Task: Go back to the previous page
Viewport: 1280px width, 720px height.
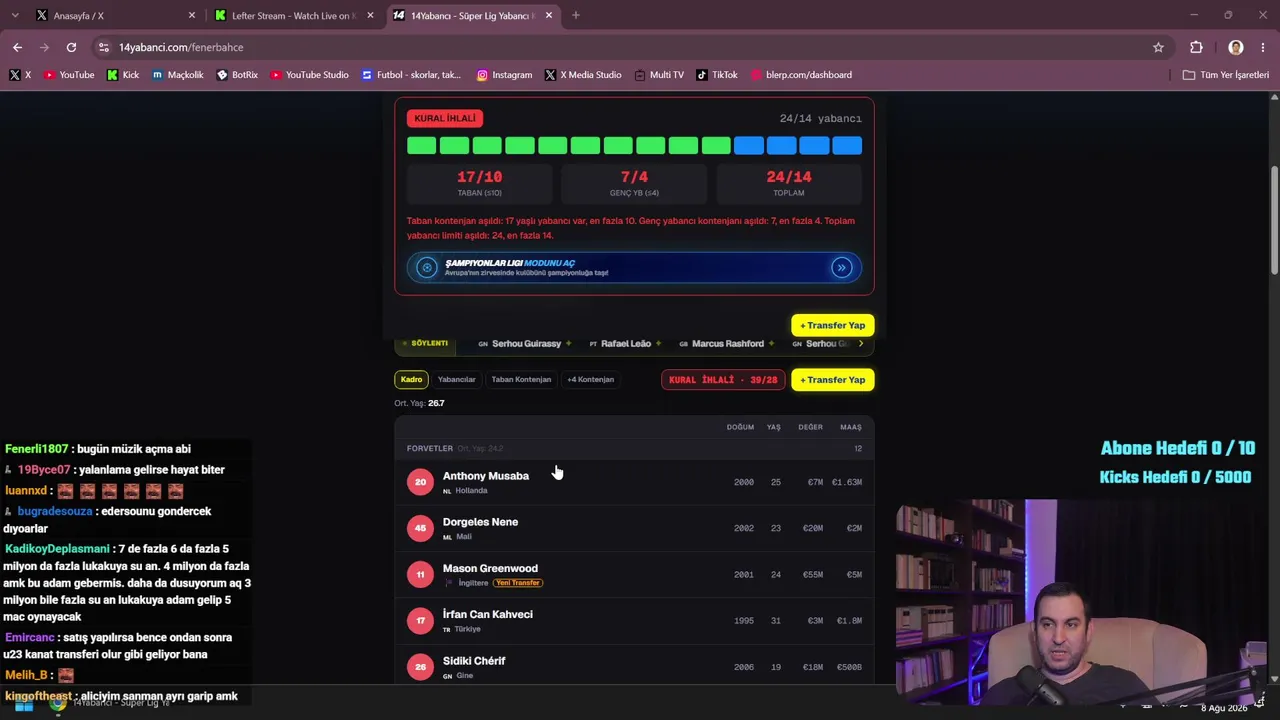Action: [x=17, y=47]
